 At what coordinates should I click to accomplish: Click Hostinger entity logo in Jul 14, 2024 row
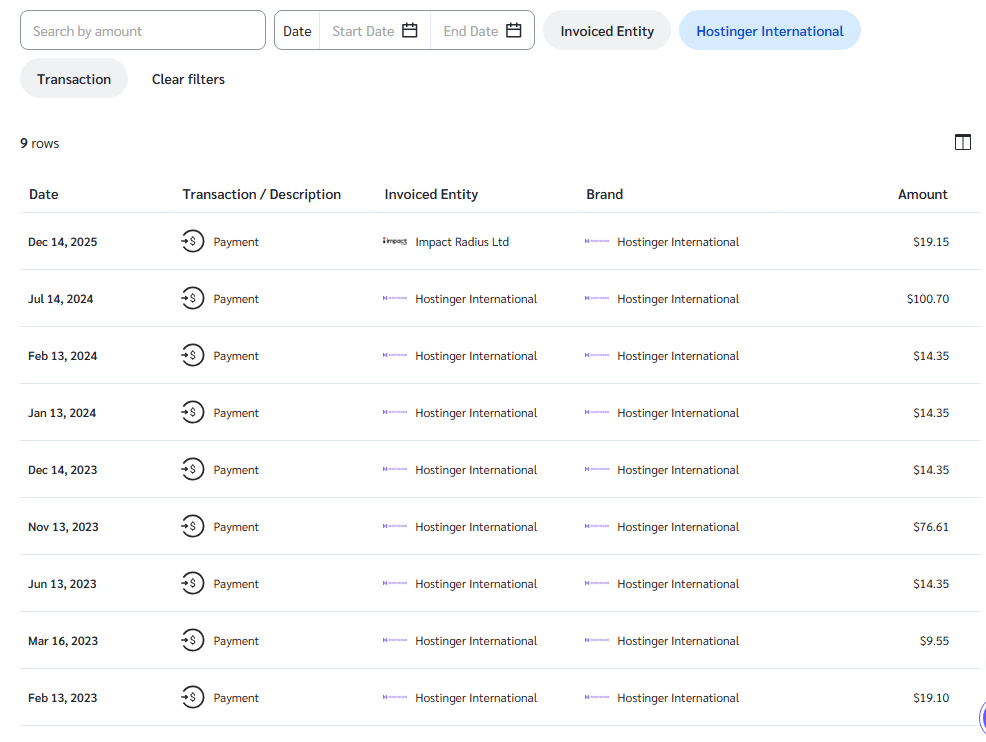pos(395,298)
